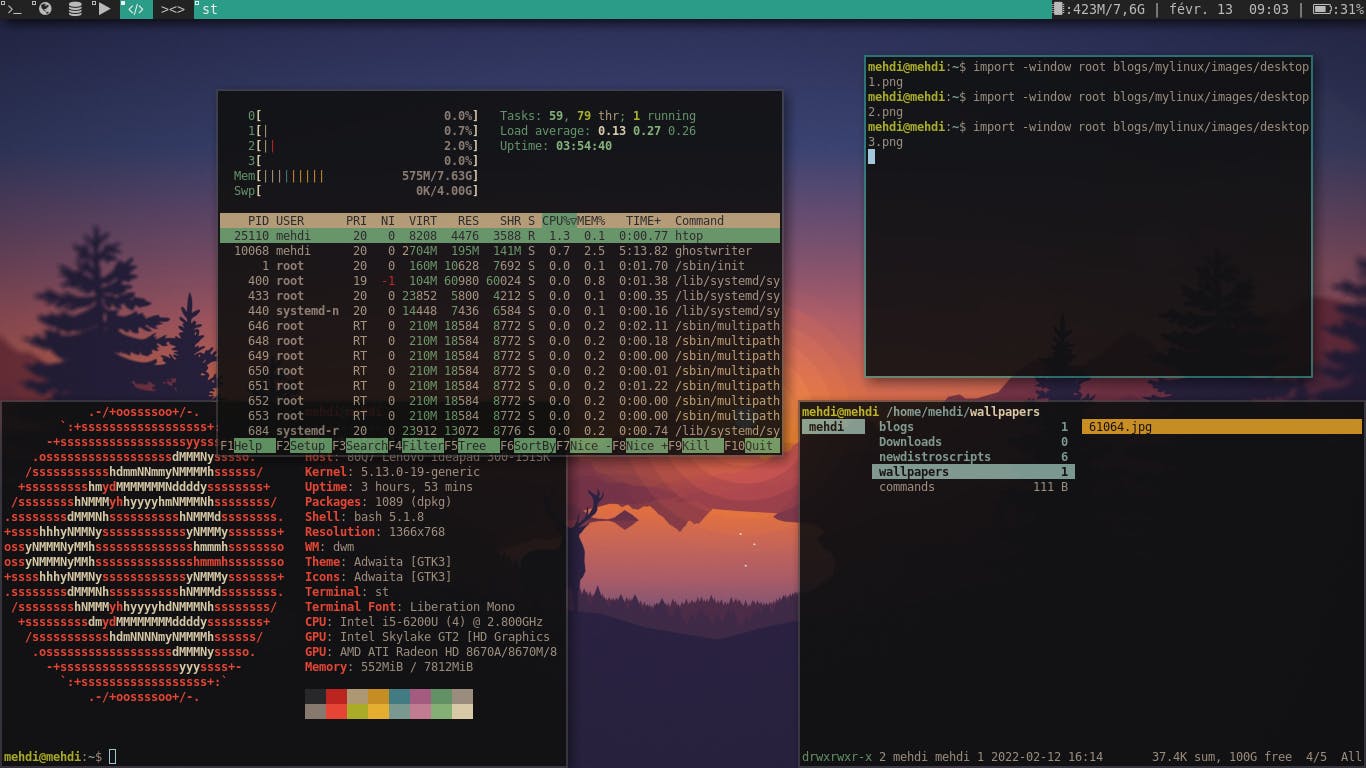The width and height of the screenshot is (1366, 768).
Task: Switch to the globe browser tag
Action: [x=44, y=9]
